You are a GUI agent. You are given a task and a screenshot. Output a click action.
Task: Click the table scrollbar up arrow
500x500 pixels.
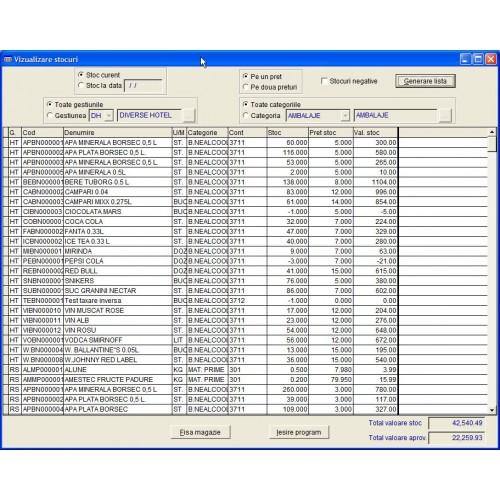[492, 132]
